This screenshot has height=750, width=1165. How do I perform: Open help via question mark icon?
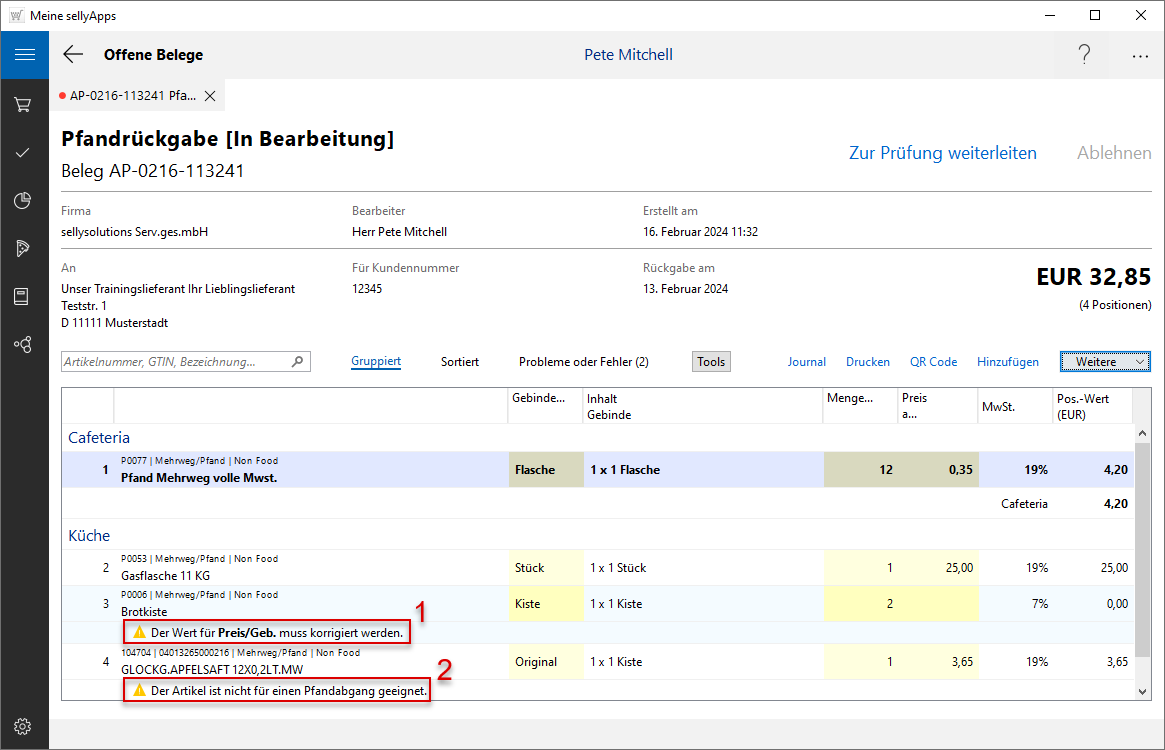point(1084,55)
